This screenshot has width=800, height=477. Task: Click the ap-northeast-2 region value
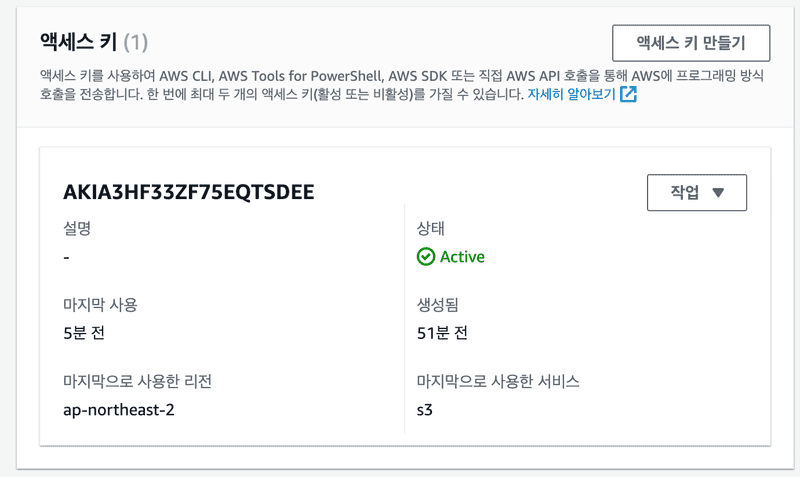[119, 409]
